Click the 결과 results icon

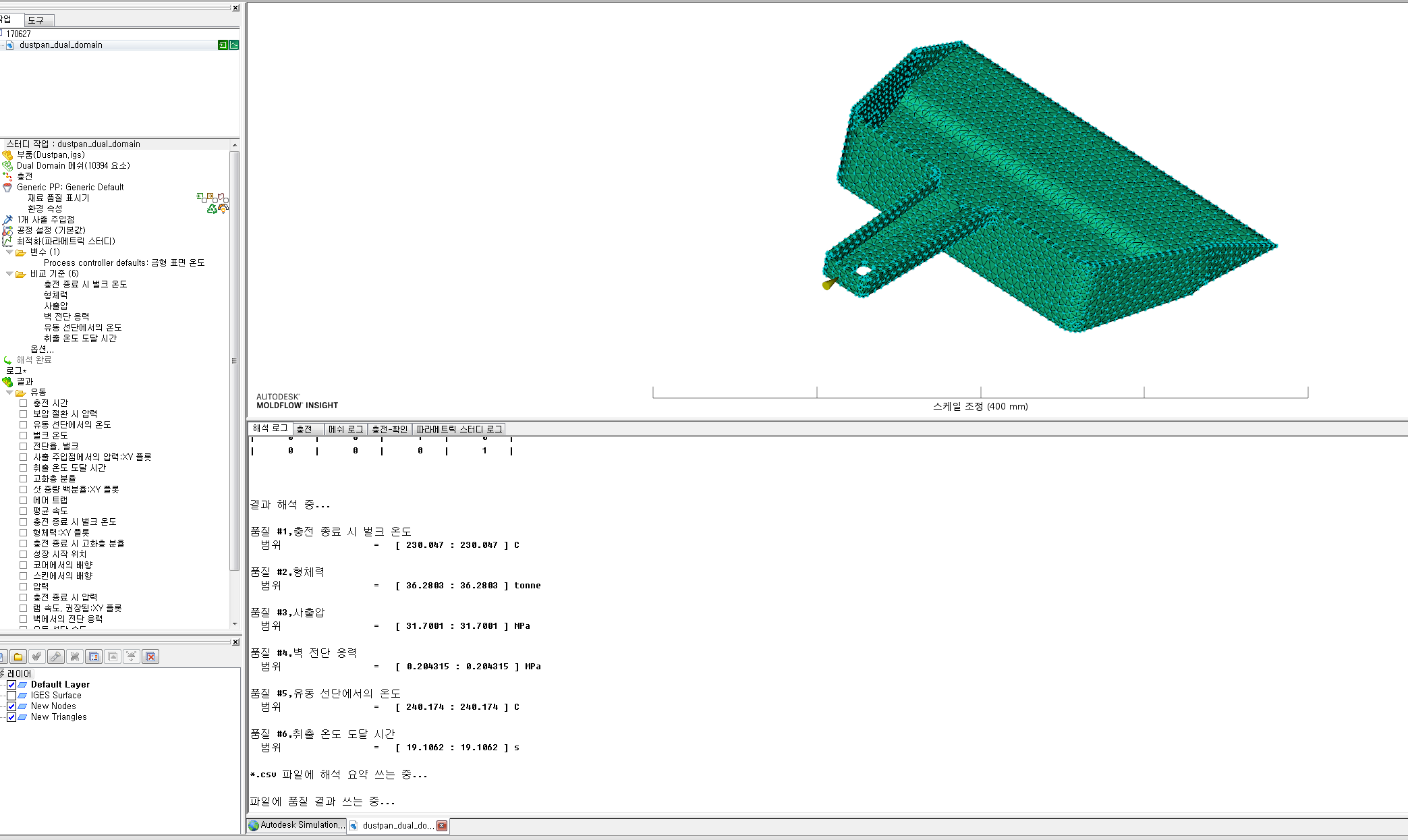click(x=7, y=382)
